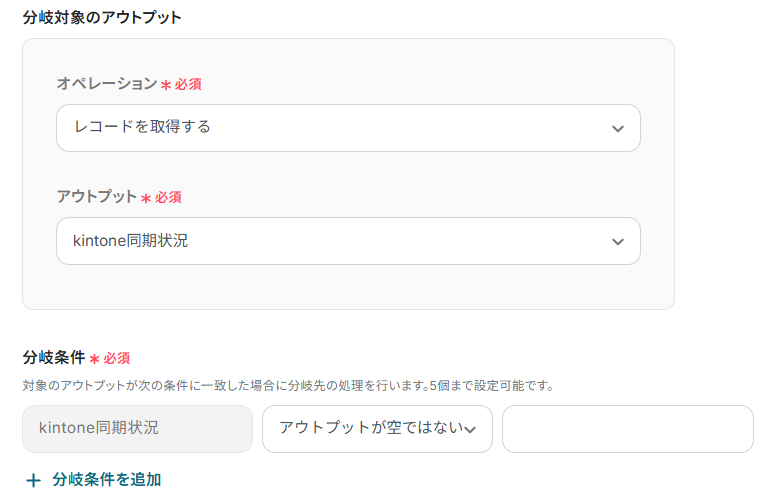
Task: Click the 分岐条件 section heading
Action: click(x=53, y=357)
